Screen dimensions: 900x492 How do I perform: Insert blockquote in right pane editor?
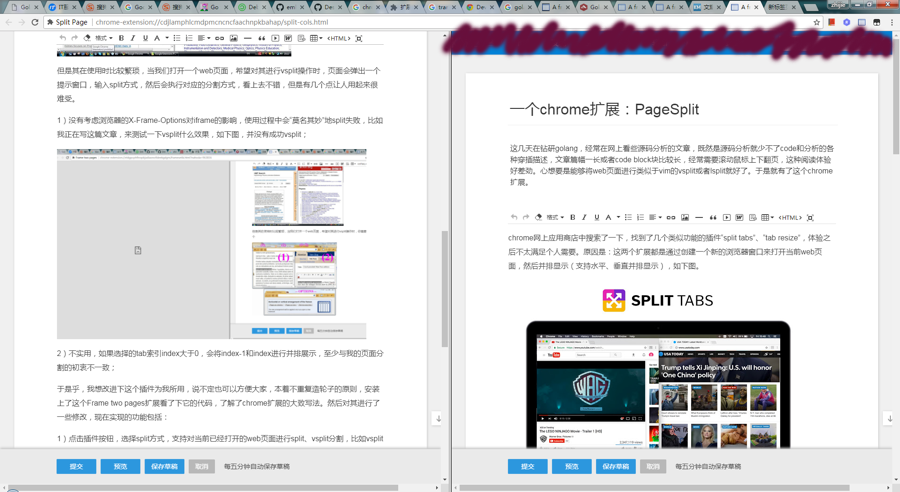point(713,217)
